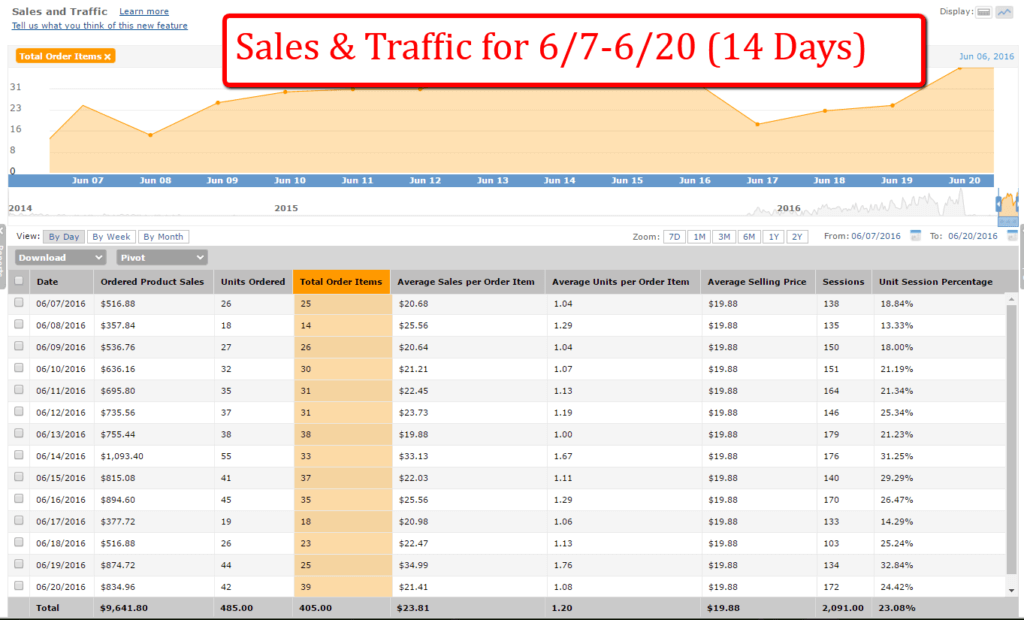The height and width of the screenshot is (620, 1024).
Task: Grab the timeline range selector handle
Action: [999, 204]
